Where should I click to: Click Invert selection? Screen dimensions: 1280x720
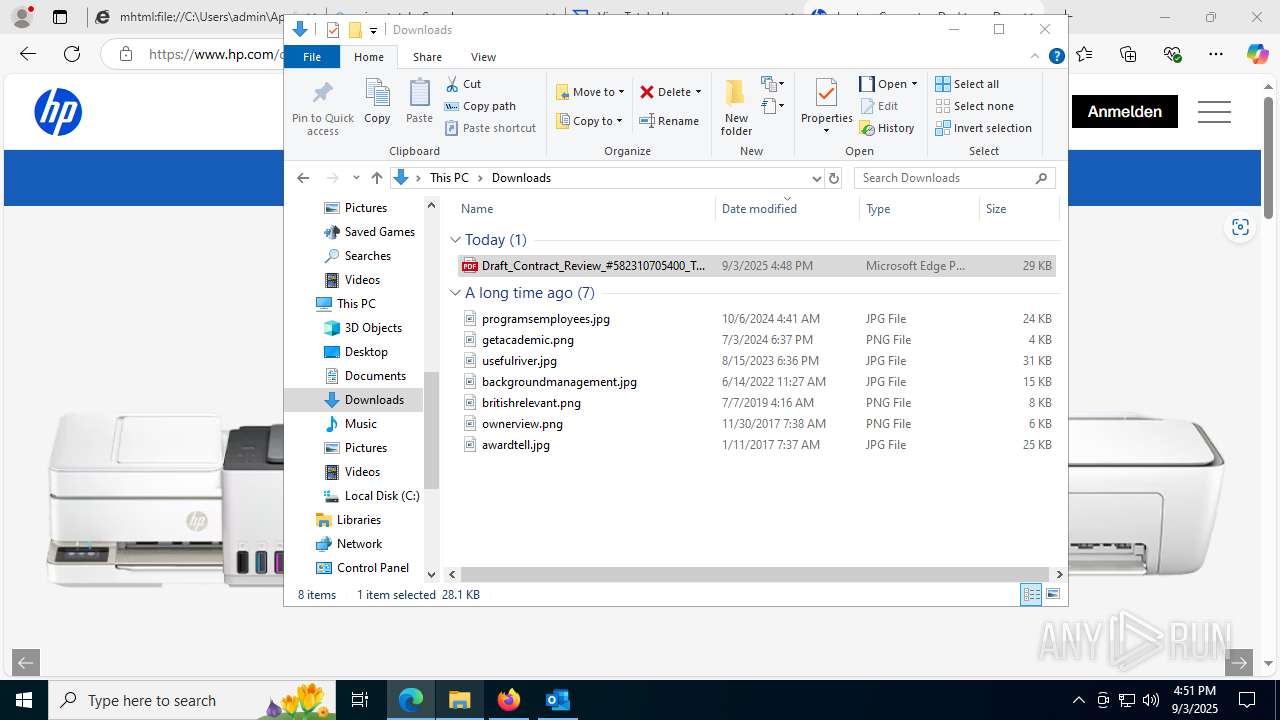point(984,128)
